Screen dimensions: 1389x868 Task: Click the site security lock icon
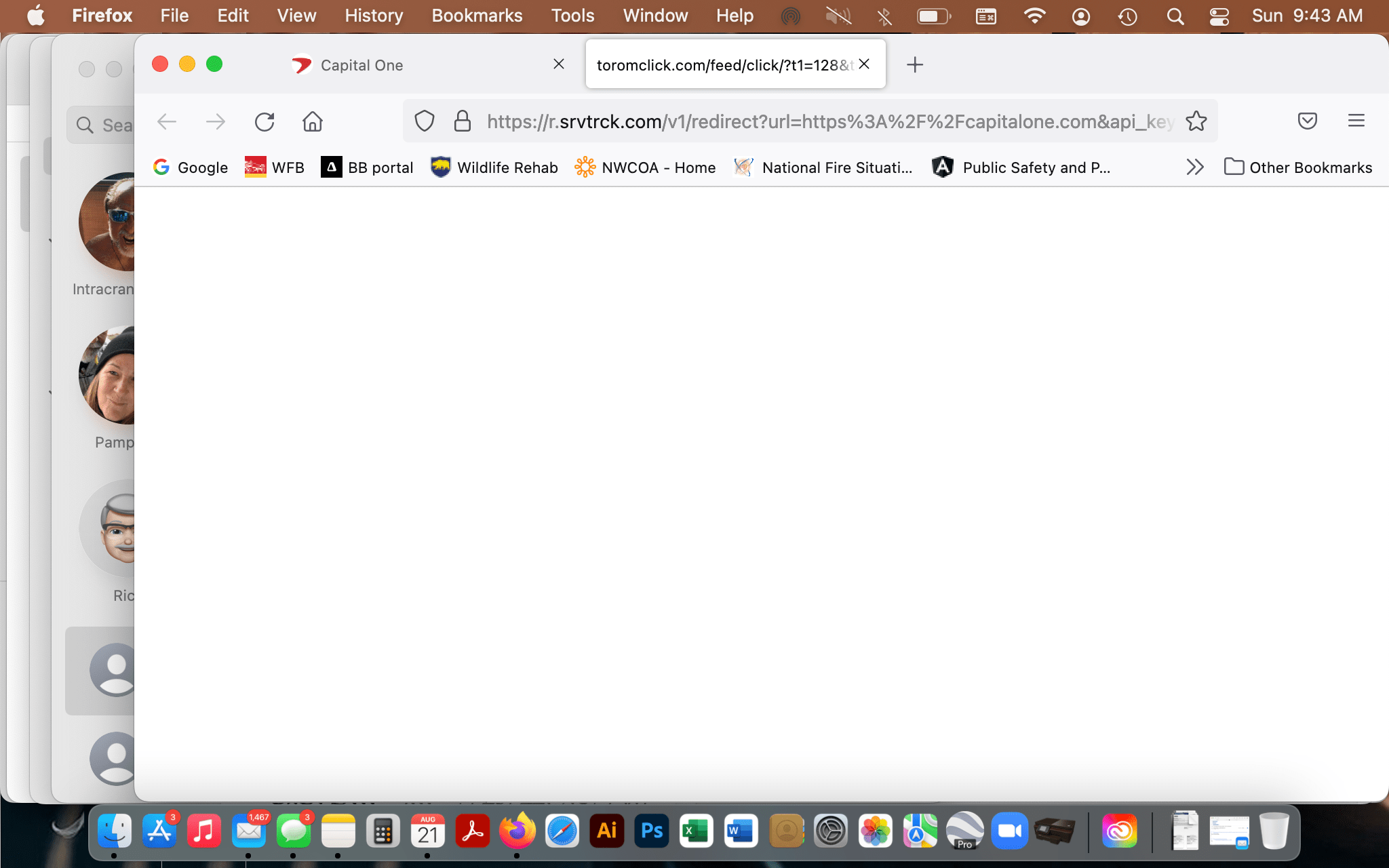462,121
